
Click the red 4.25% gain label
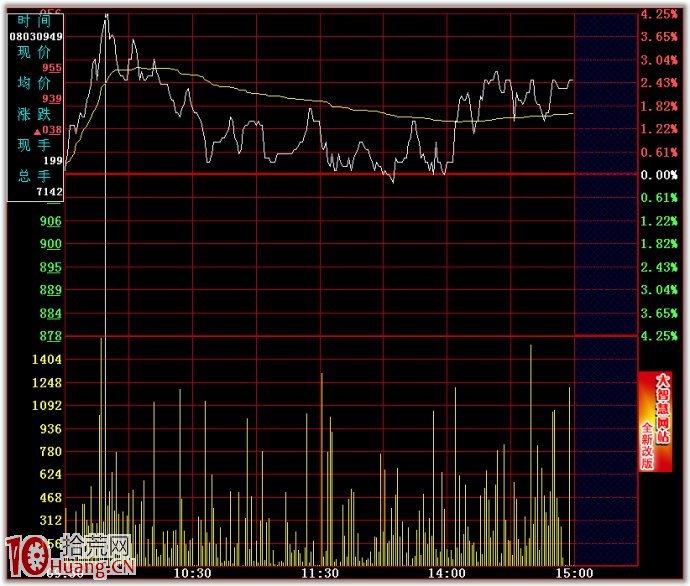659,14
